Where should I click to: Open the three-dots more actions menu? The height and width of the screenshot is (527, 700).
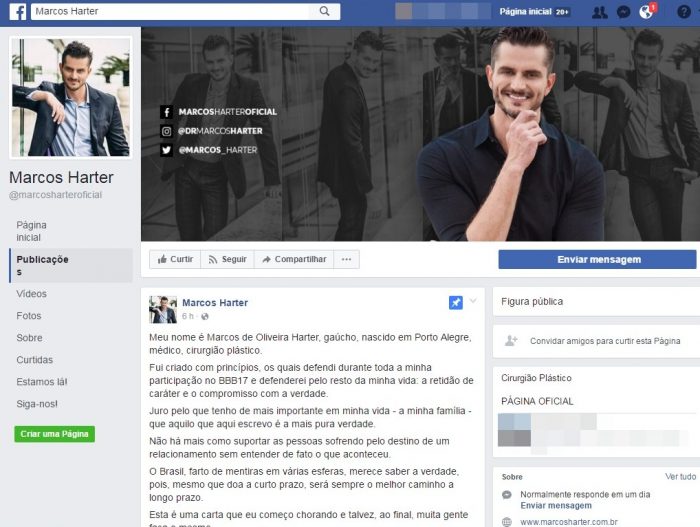[x=347, y=259]
